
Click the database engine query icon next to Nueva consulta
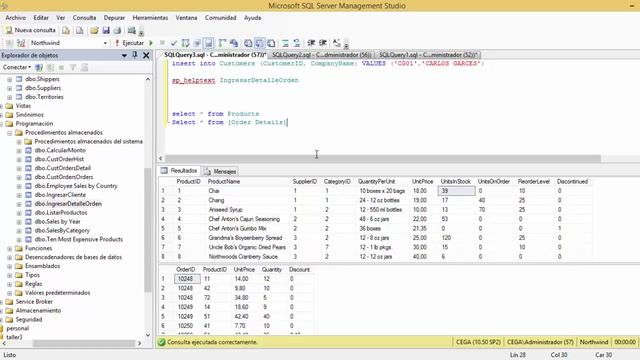click(x=66, y=31)
